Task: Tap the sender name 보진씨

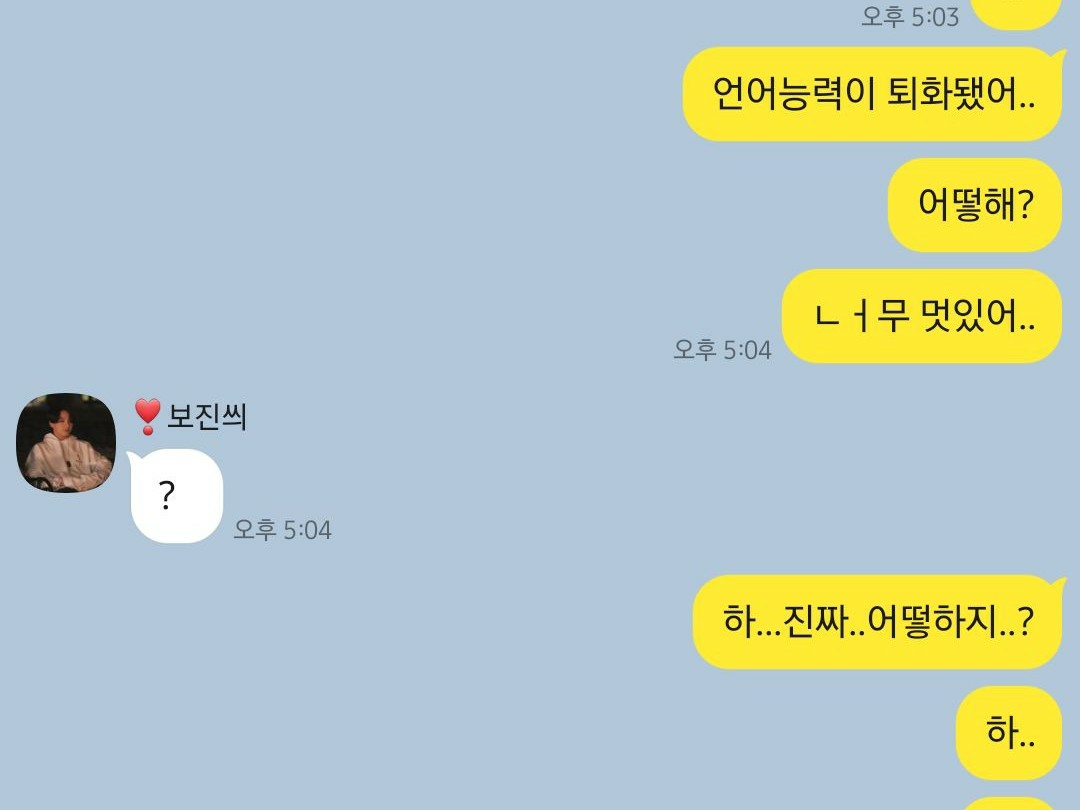Action: click(x=207, y=416)
